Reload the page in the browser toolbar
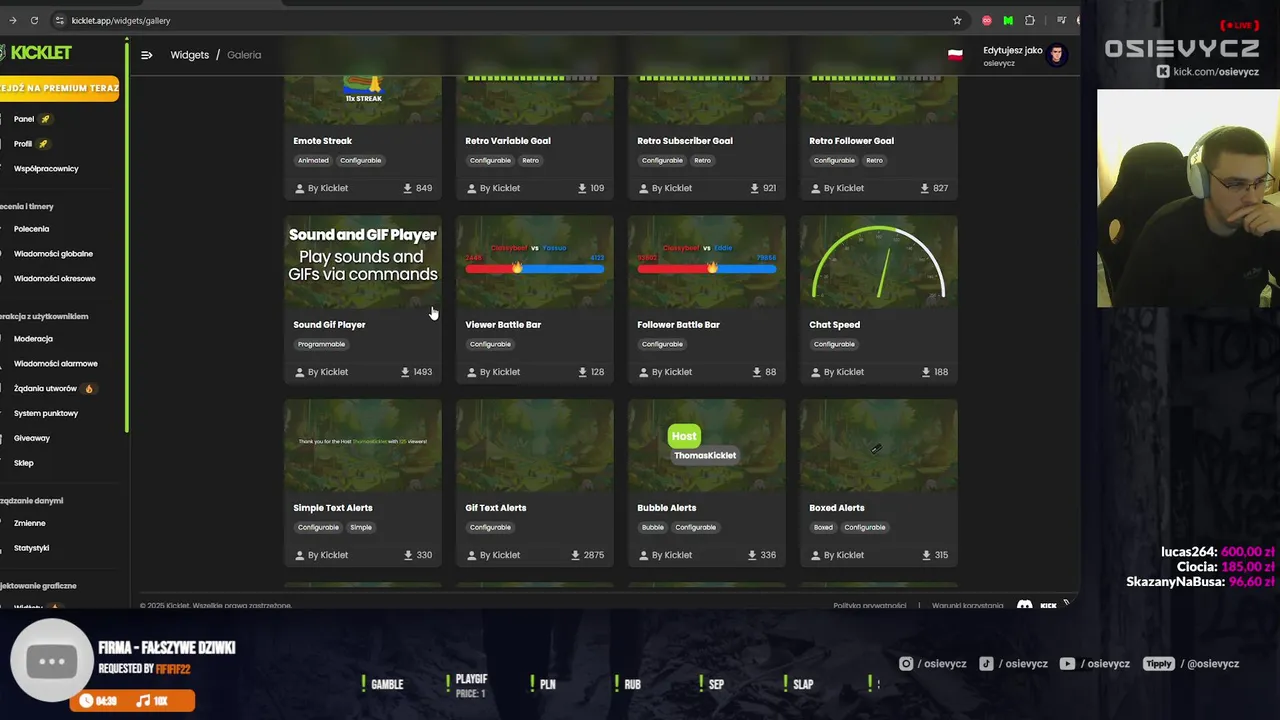Image resolution: width=1280 pixels, height=720 pixels. coord(34,20)
